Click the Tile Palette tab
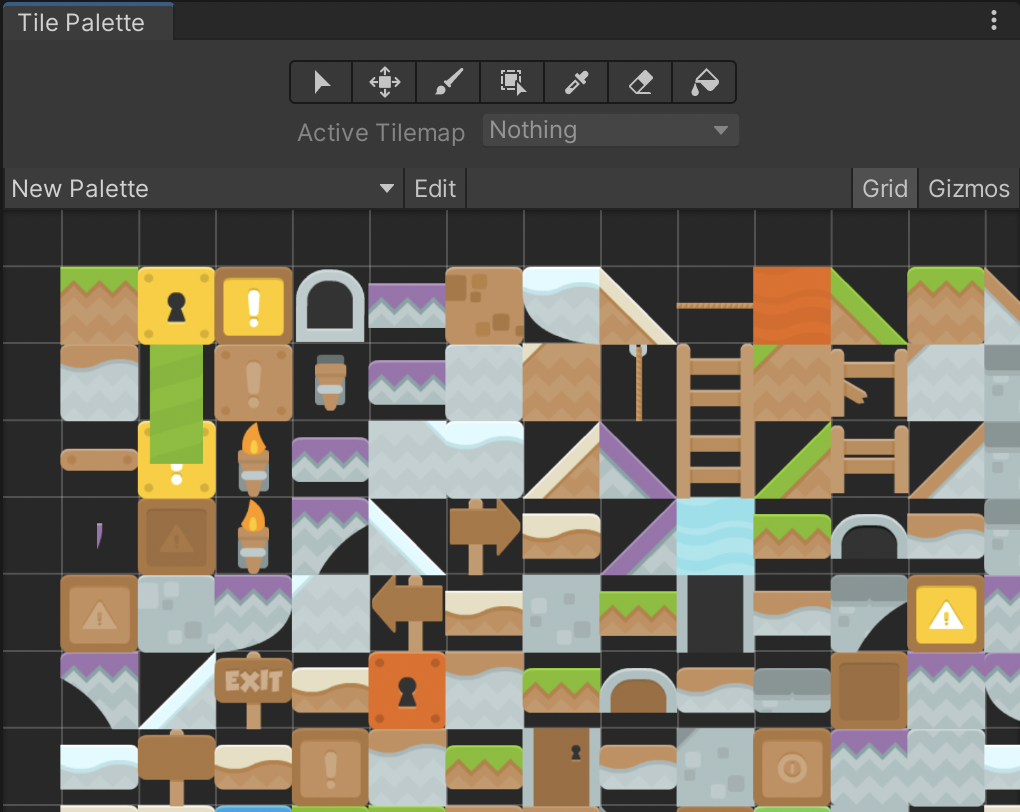The height and width of the screenshot is (812, 1020). (x=81, y=22)
